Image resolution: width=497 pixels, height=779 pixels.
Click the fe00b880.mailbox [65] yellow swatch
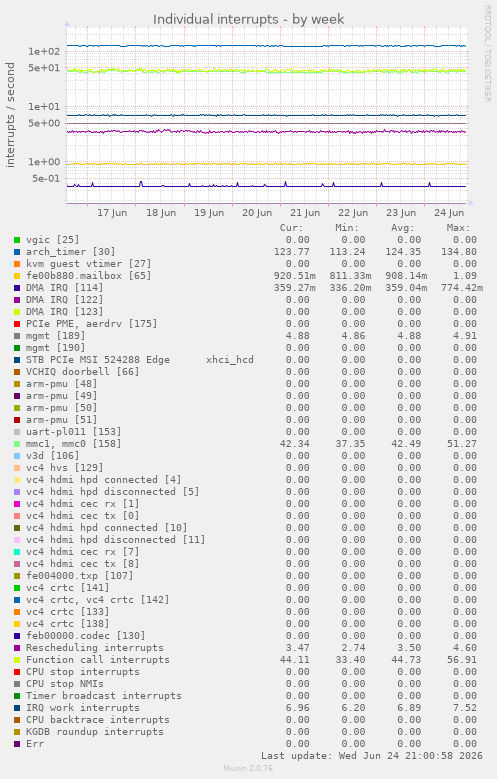17,276
